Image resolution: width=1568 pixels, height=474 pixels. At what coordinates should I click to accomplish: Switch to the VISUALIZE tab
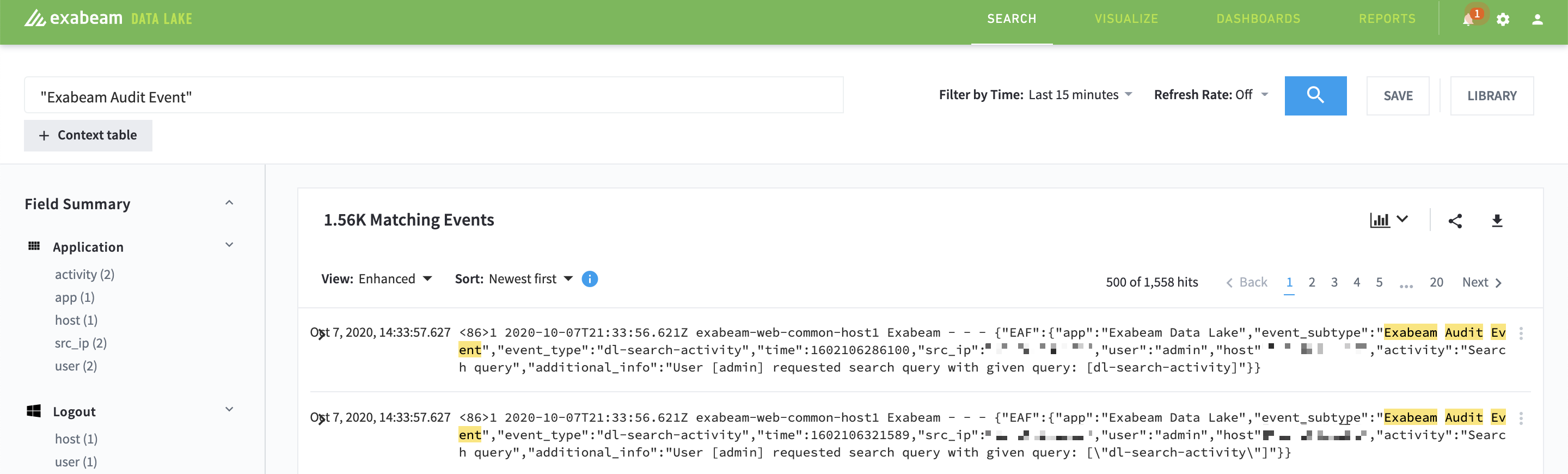(1126, 19)
